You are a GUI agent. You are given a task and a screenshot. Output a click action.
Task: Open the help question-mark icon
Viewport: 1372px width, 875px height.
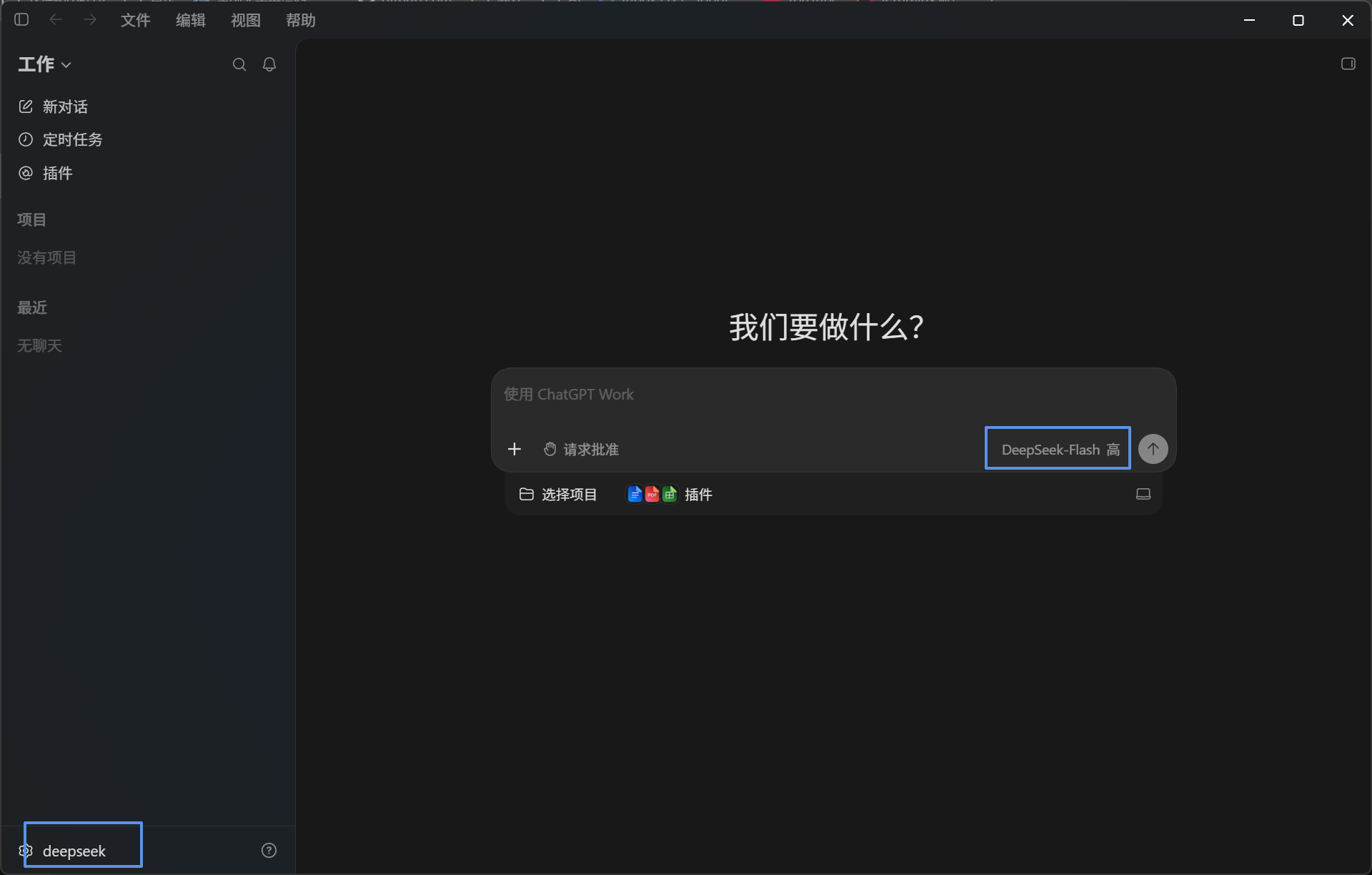pos(269,851)
